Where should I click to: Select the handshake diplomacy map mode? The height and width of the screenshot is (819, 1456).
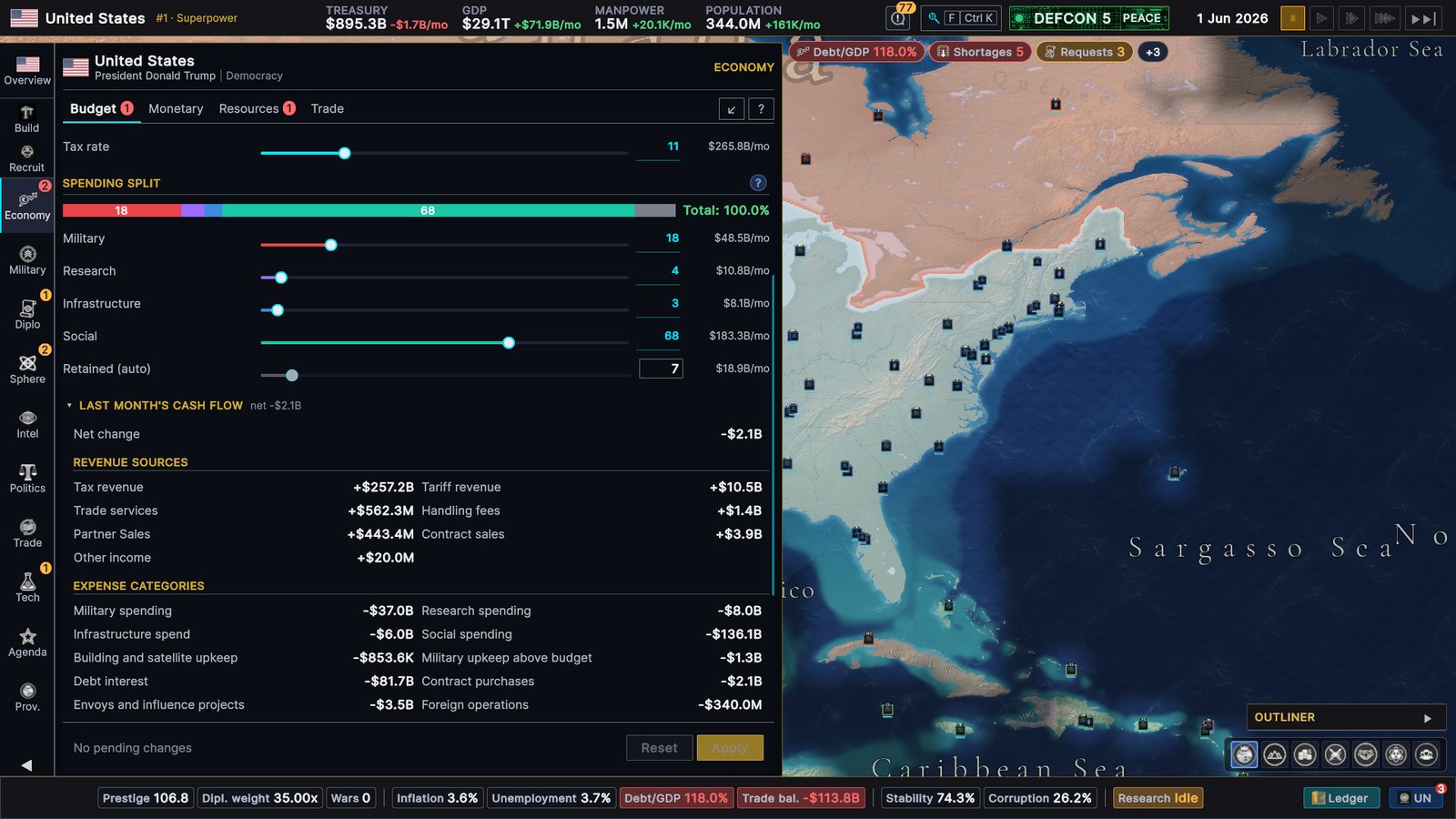(1366, 753)
